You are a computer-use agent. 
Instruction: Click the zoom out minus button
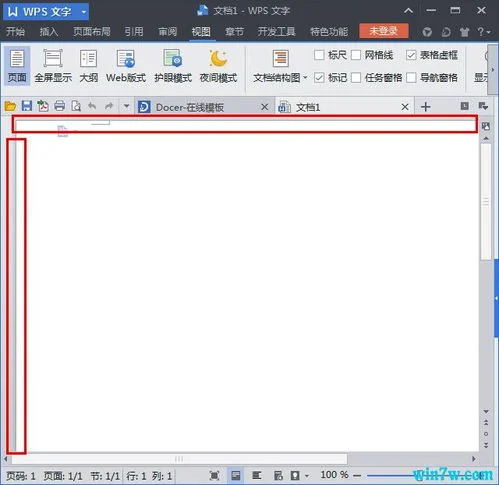coord(357,475)
